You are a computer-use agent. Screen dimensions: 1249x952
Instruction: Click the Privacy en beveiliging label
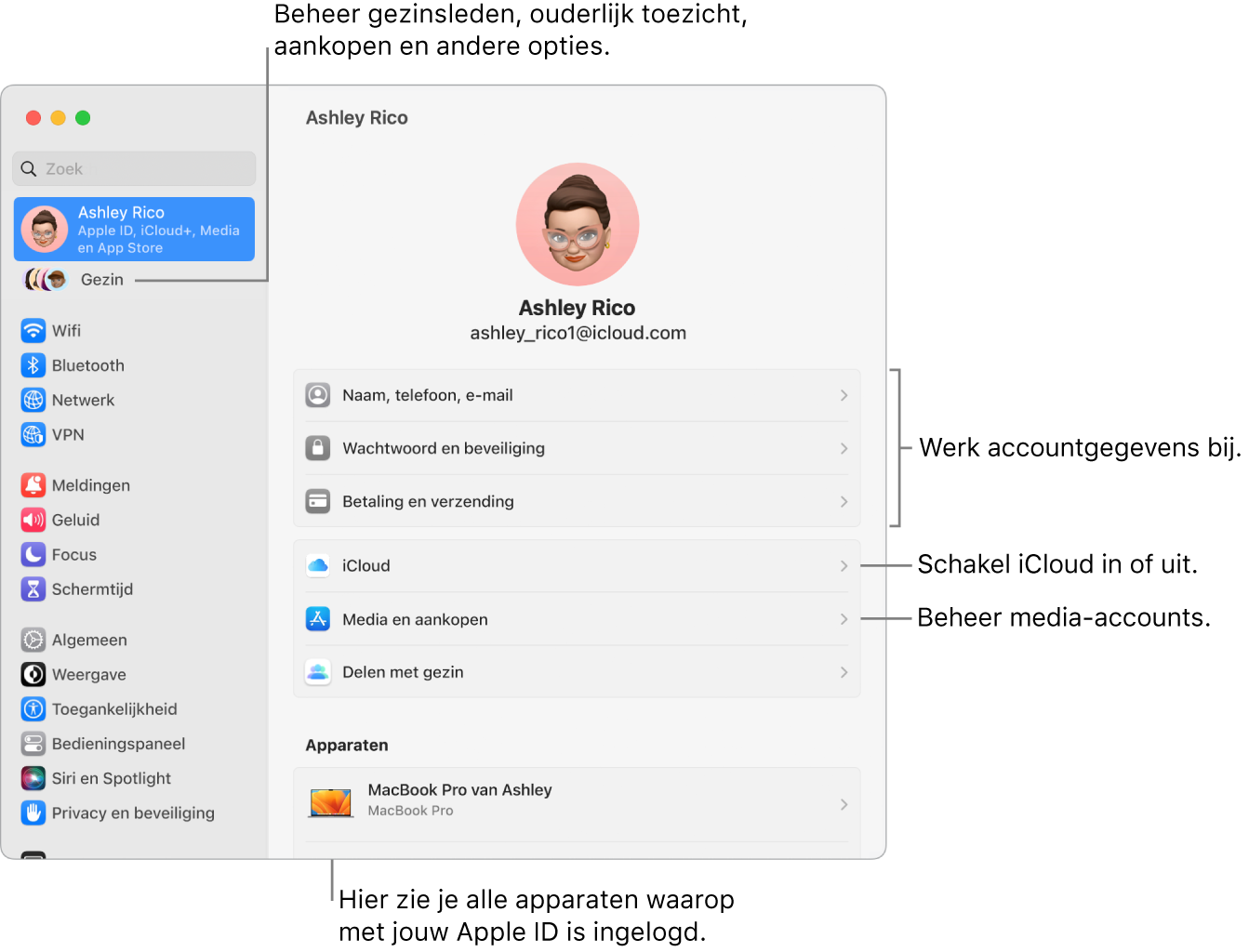pos(133,813)
